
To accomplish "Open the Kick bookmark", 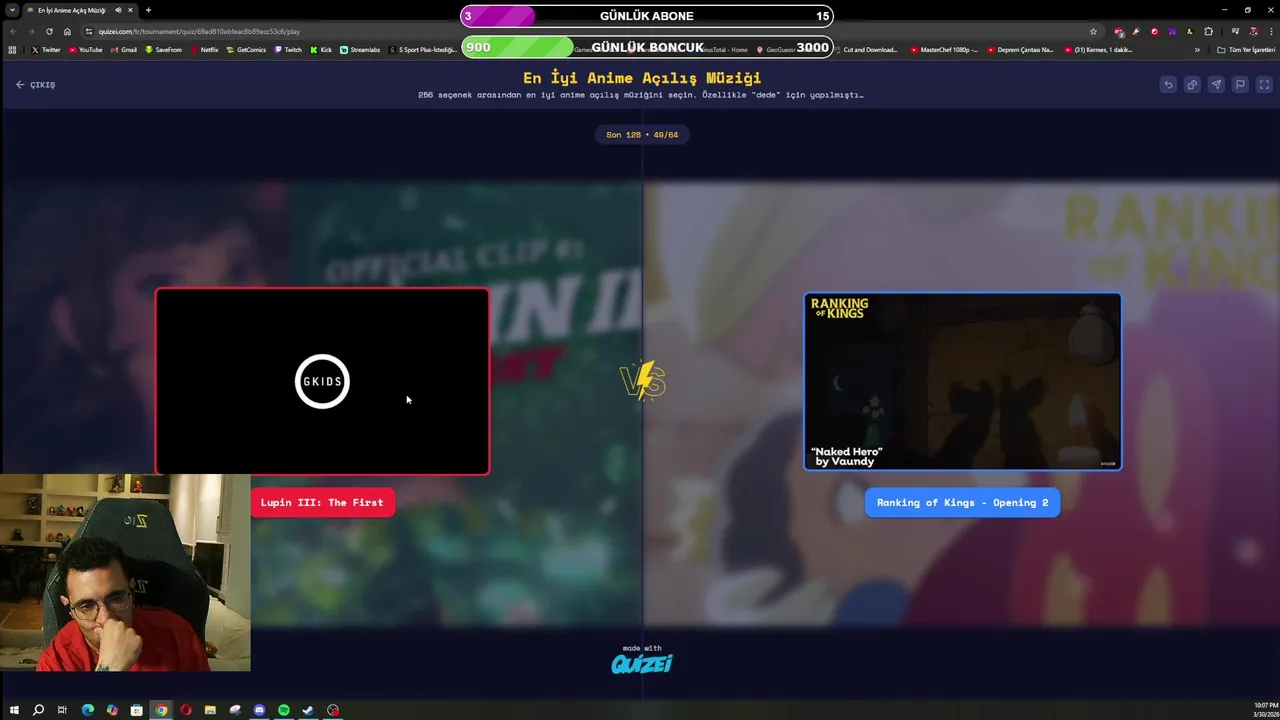I will pos(321,50).
